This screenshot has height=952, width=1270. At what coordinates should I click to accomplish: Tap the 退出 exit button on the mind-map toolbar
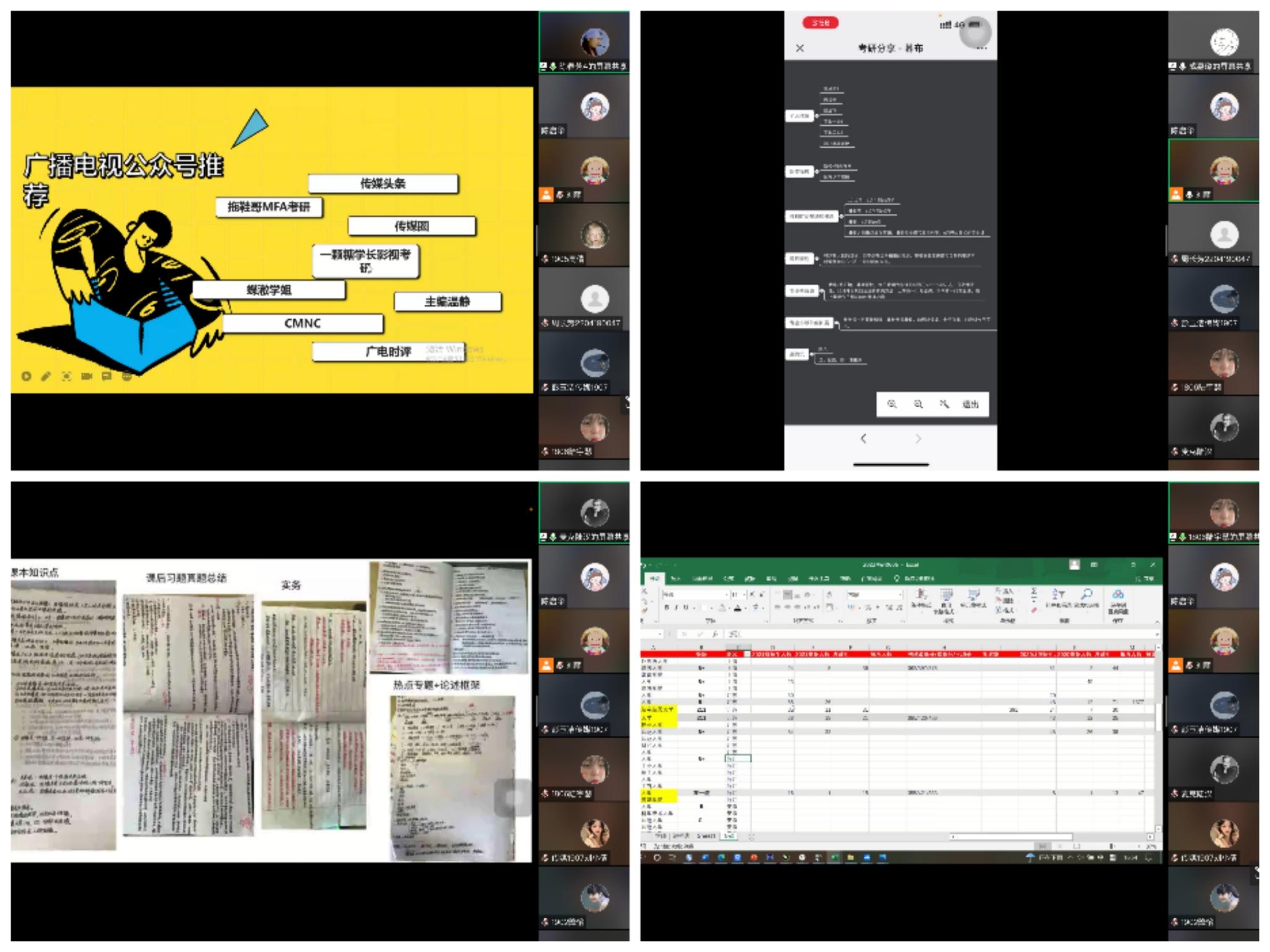970,404
